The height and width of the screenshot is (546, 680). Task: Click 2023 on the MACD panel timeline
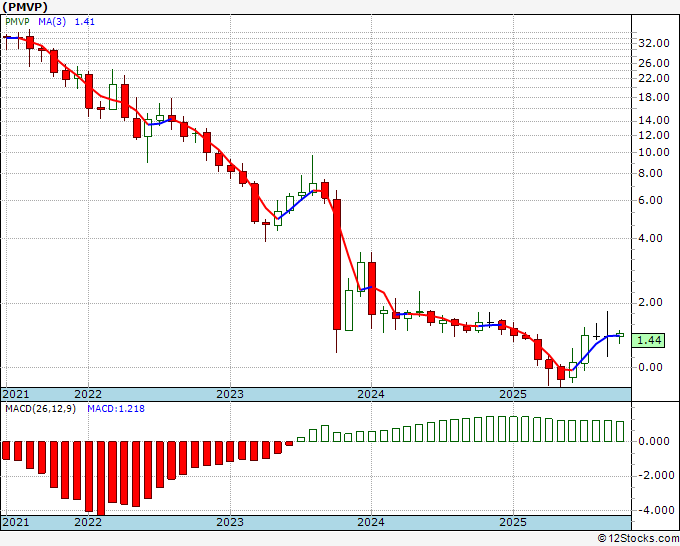pos(230,522)
